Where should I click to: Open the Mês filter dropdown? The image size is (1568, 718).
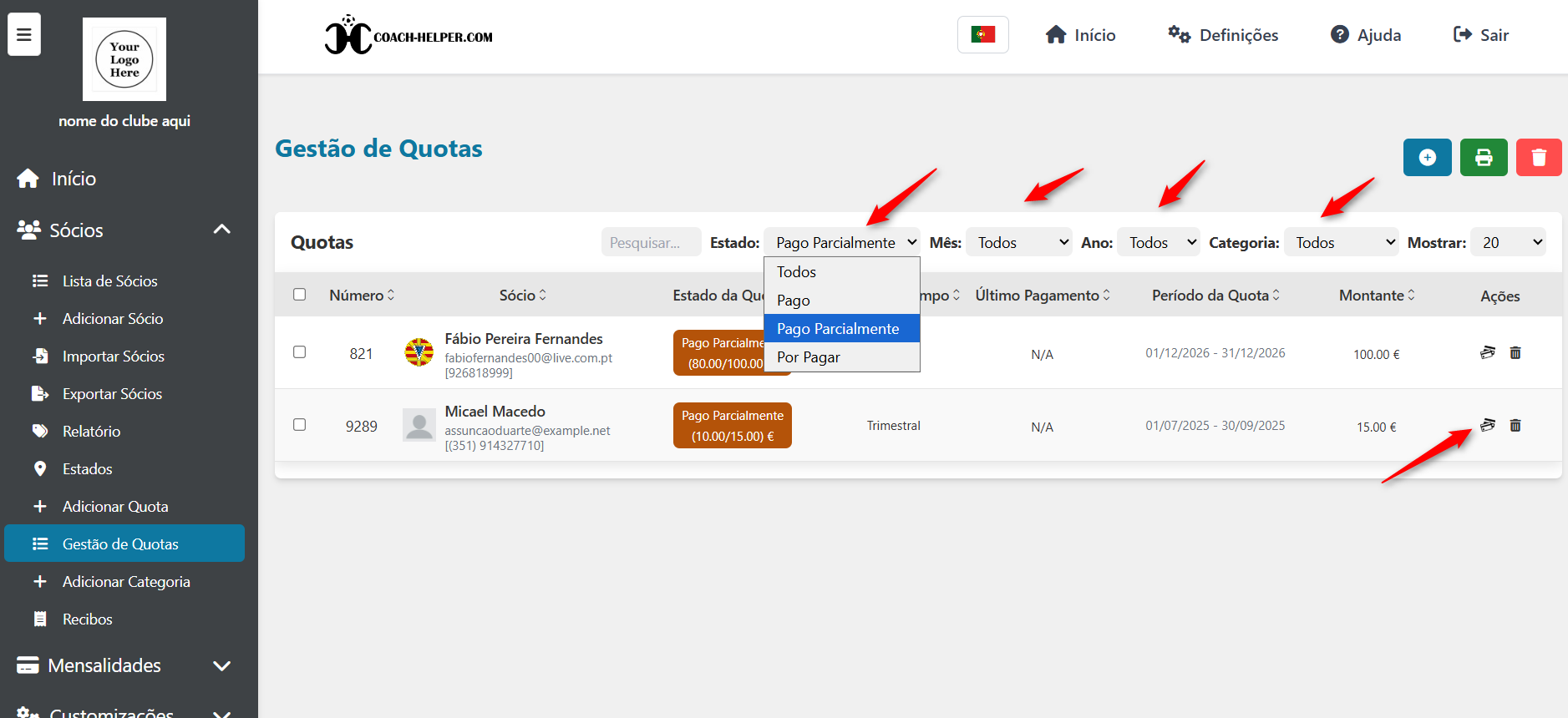point(1018,243)
